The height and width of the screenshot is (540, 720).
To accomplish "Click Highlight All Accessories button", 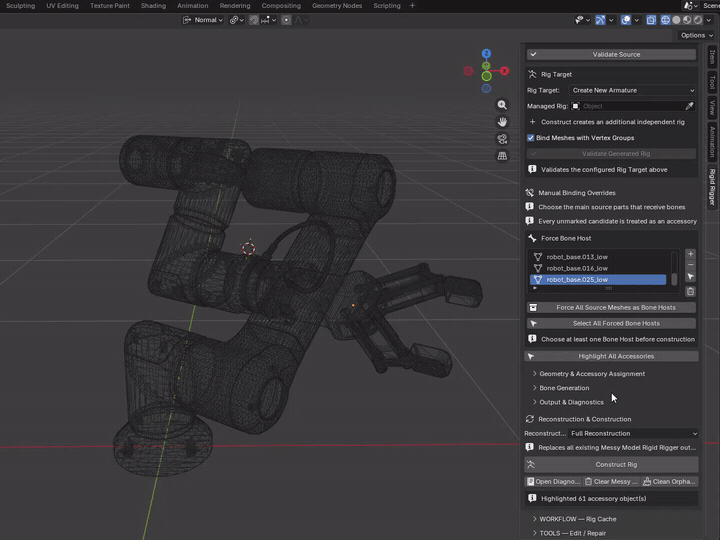I will [611, 356].
